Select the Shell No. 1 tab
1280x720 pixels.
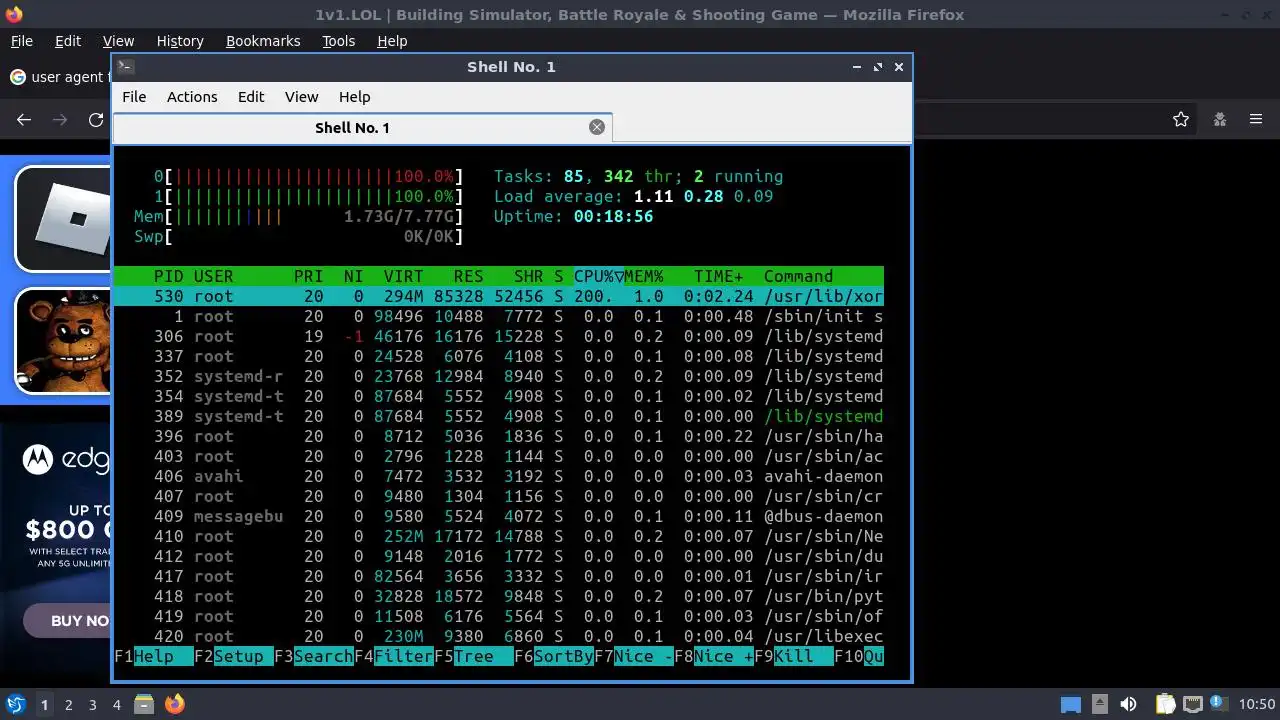[362, 127]
